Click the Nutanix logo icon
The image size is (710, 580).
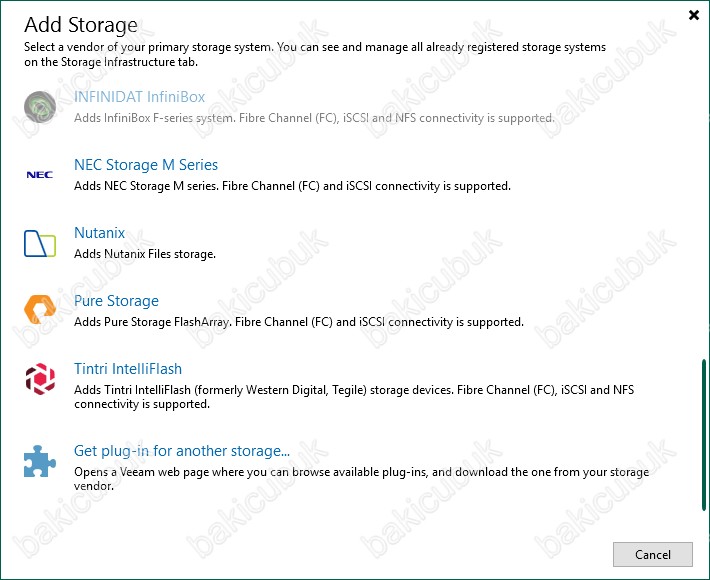coord(40,243)
